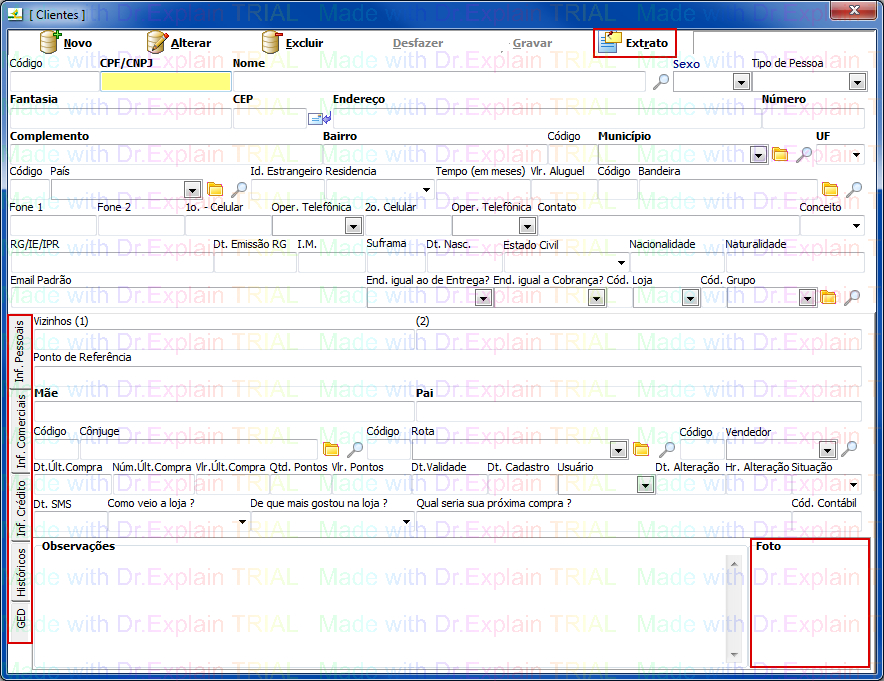This screenshot has height=681, width=884.
Task: Open the Tipo de Pessoa dropdown
Action: [857, 82]
